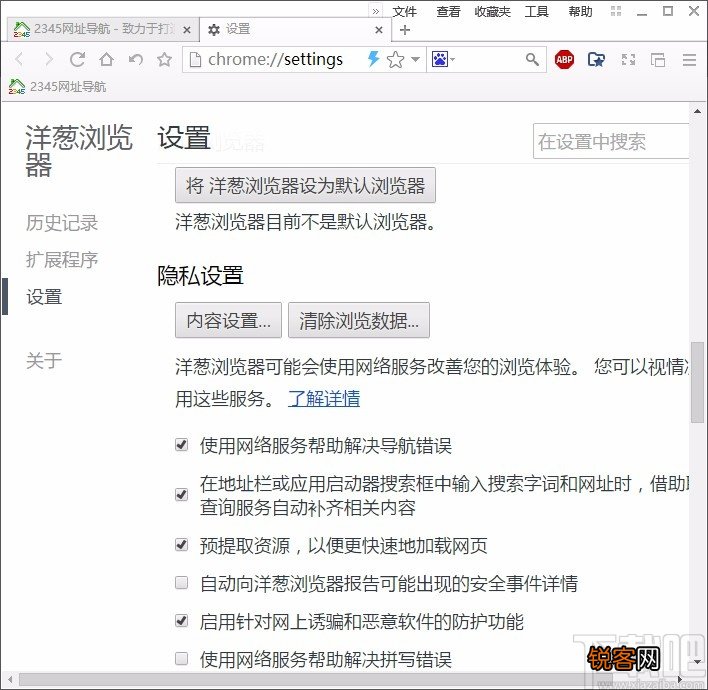Image resolution: width=708 pixels, height=690 pixels.
Task: Click the undo closed tab icon
Action: click(135, 59)
